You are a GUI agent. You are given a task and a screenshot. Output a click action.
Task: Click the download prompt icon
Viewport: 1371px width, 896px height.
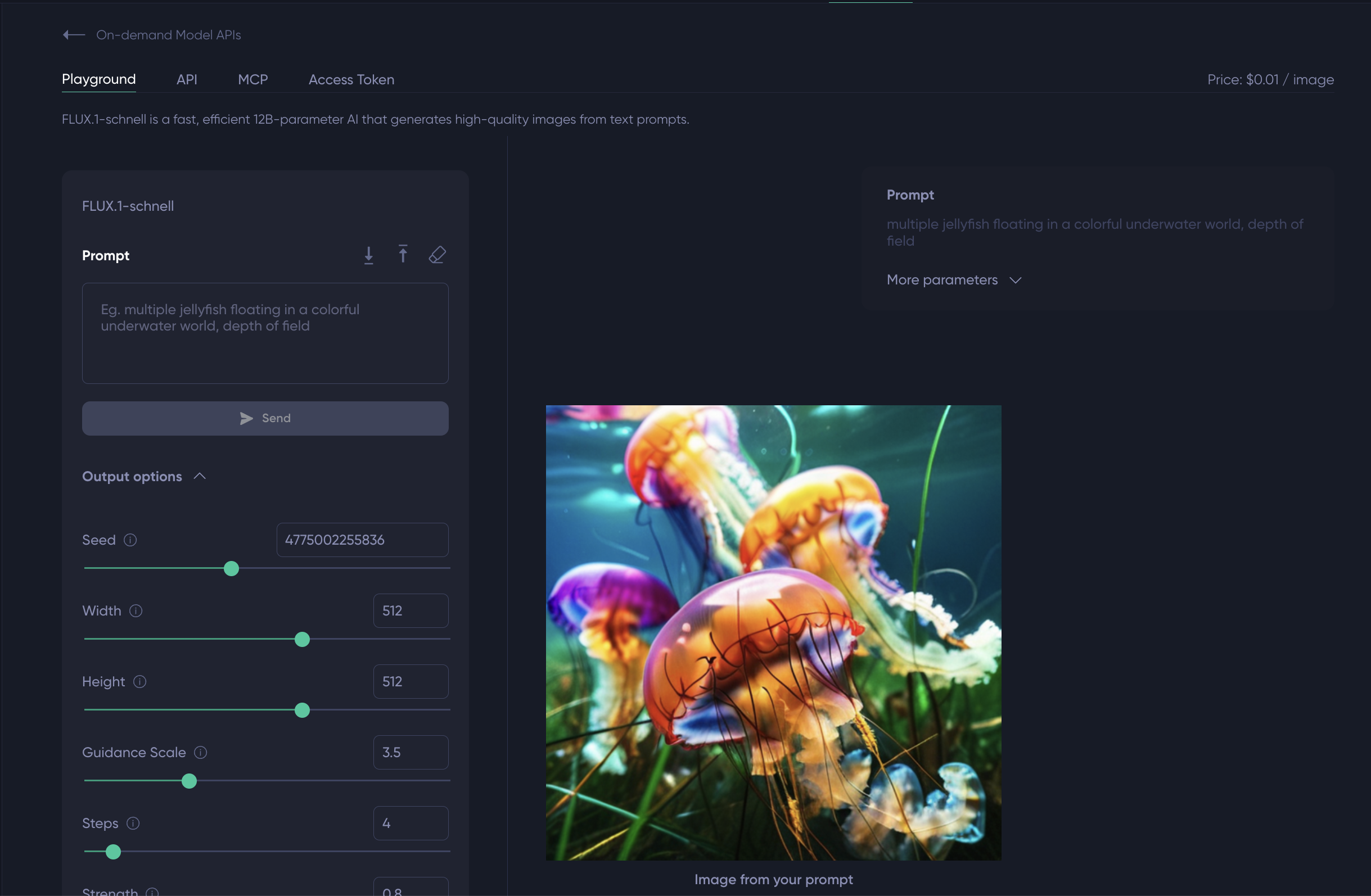coord(369,255)
